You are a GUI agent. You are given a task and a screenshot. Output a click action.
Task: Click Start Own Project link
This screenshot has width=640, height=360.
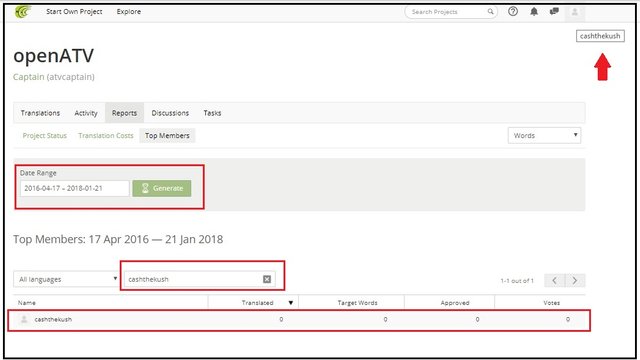74,11
